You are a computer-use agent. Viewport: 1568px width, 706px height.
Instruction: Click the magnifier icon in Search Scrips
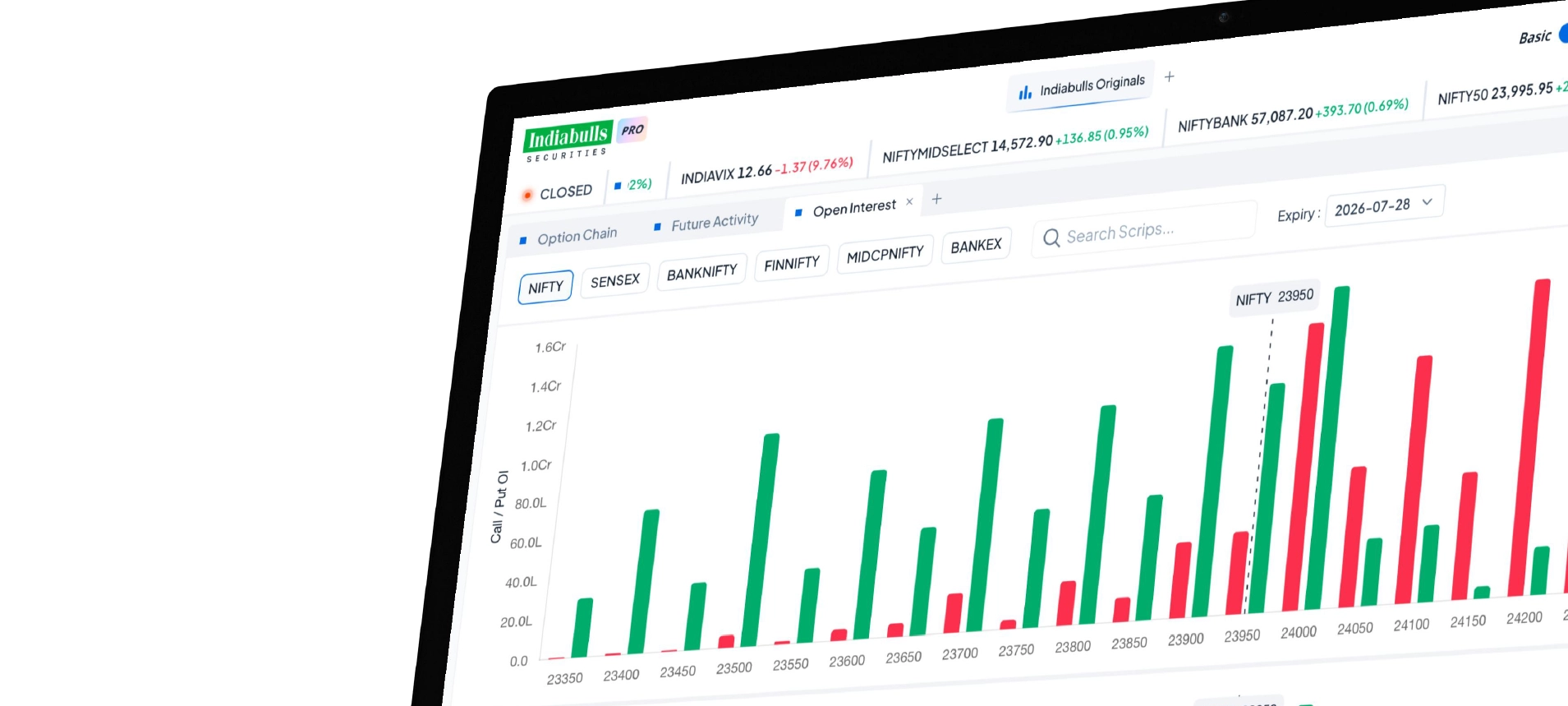tap(1051, 238)
